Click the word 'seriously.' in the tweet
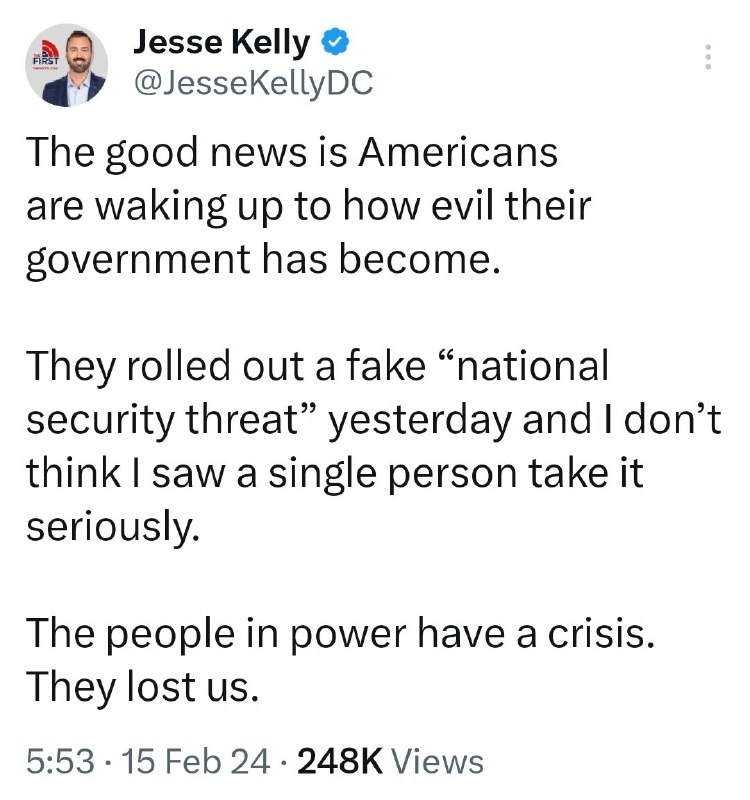750x800 pixels. tap(112, 528)
